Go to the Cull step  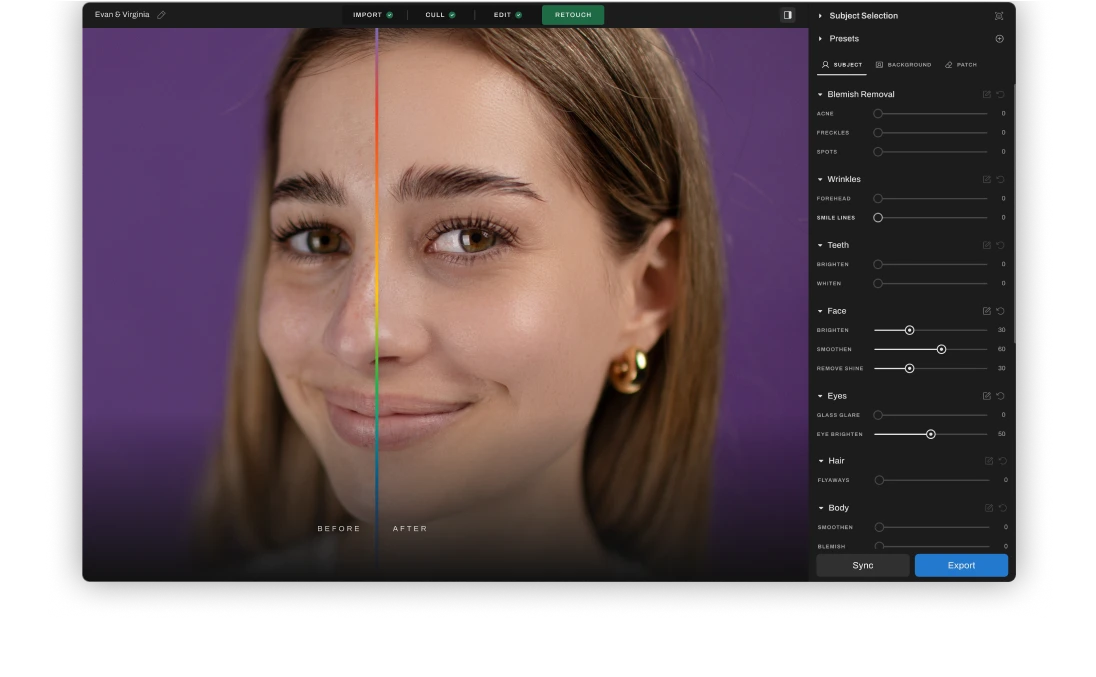click(x=439, y=15)
